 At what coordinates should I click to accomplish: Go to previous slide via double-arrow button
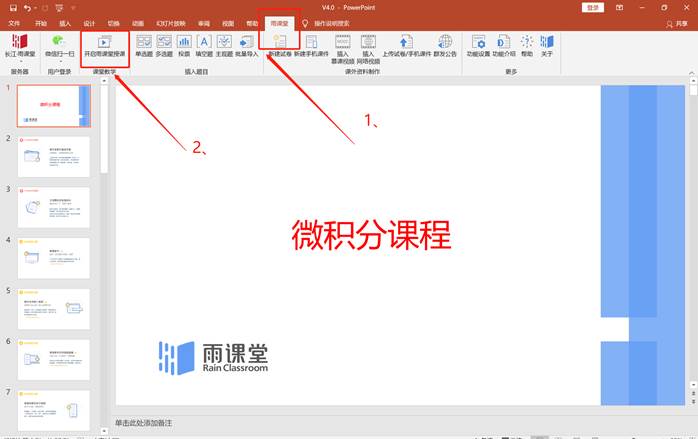tap(693, 394)
